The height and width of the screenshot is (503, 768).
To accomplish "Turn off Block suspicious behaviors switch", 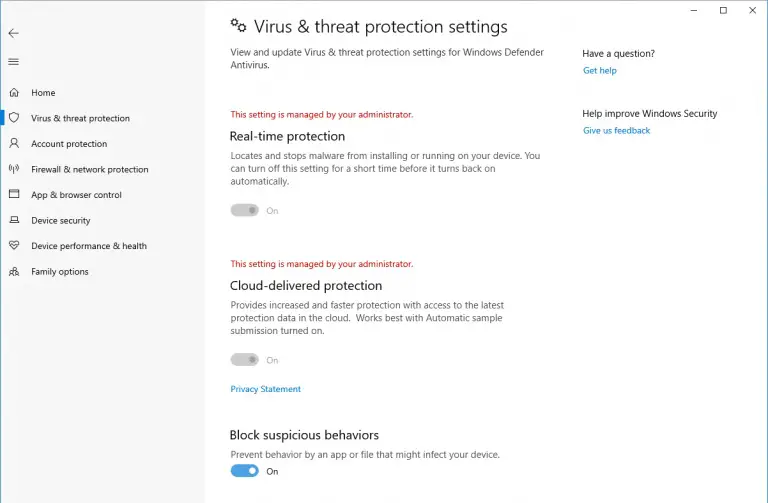I will 245,471.
